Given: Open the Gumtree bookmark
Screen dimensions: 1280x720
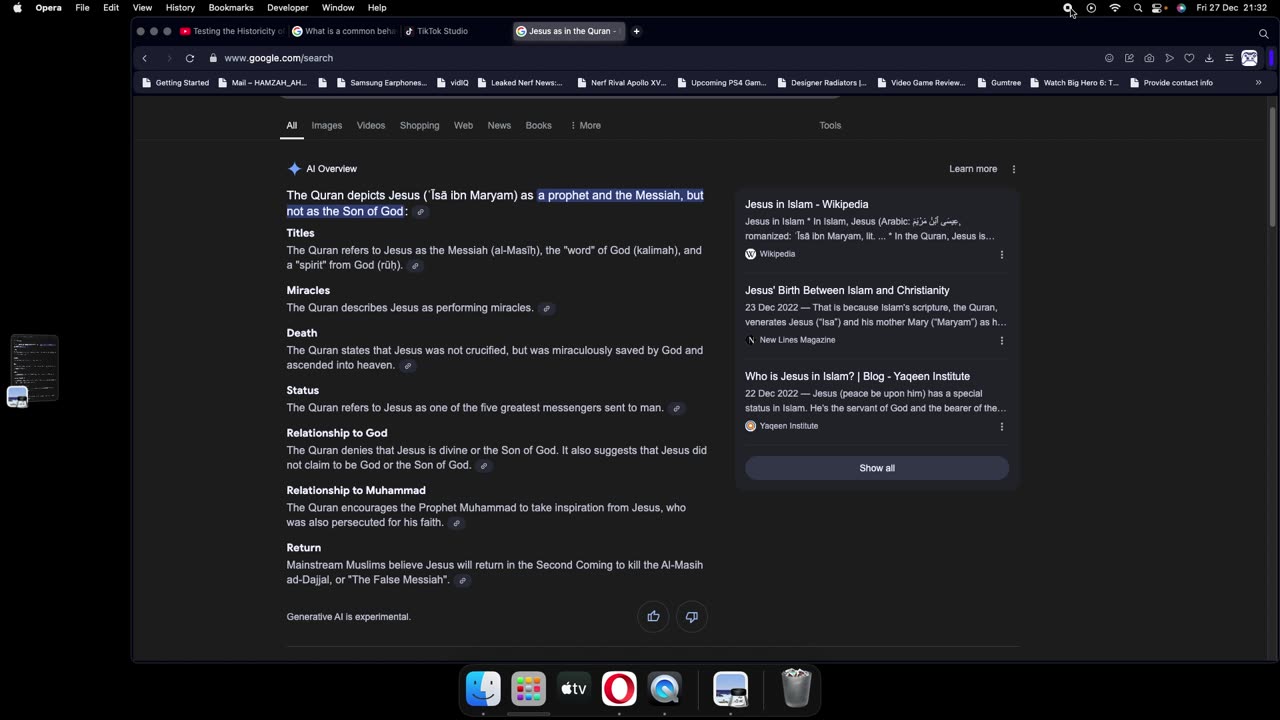Looking at the screenshot, I should pos(999,83).
